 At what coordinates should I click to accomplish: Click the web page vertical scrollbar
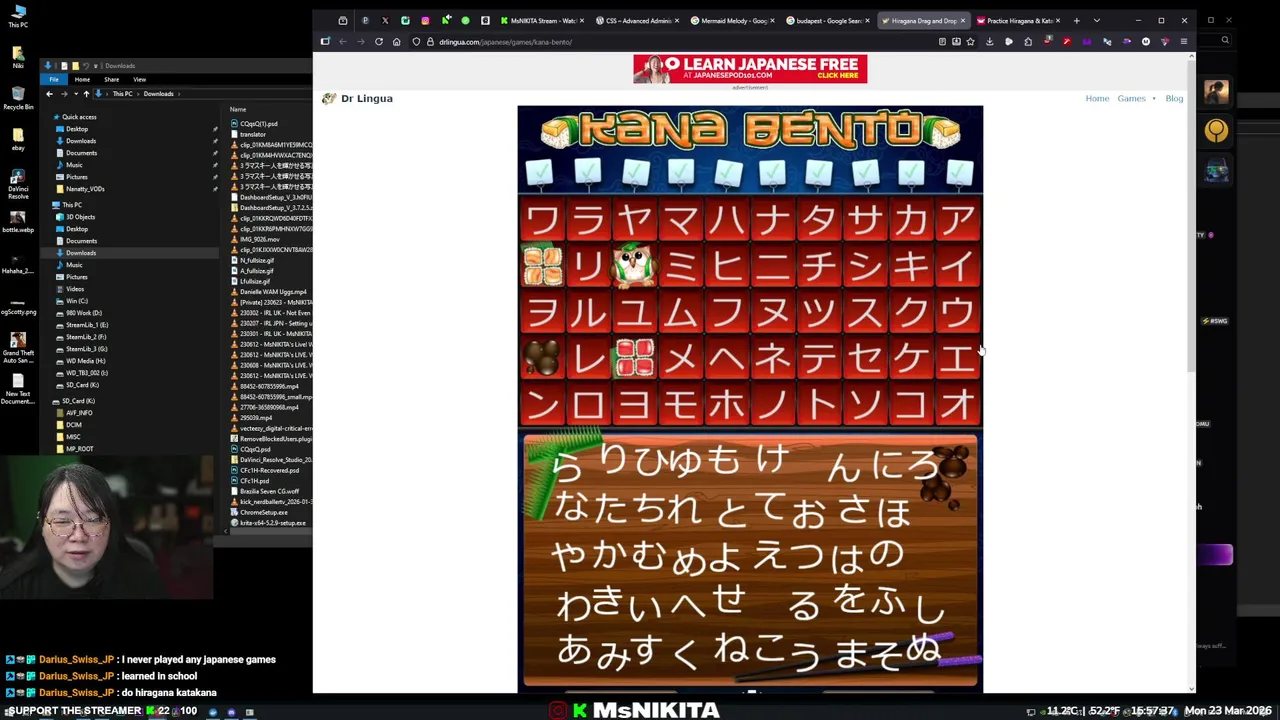(x=1190, y=214)
